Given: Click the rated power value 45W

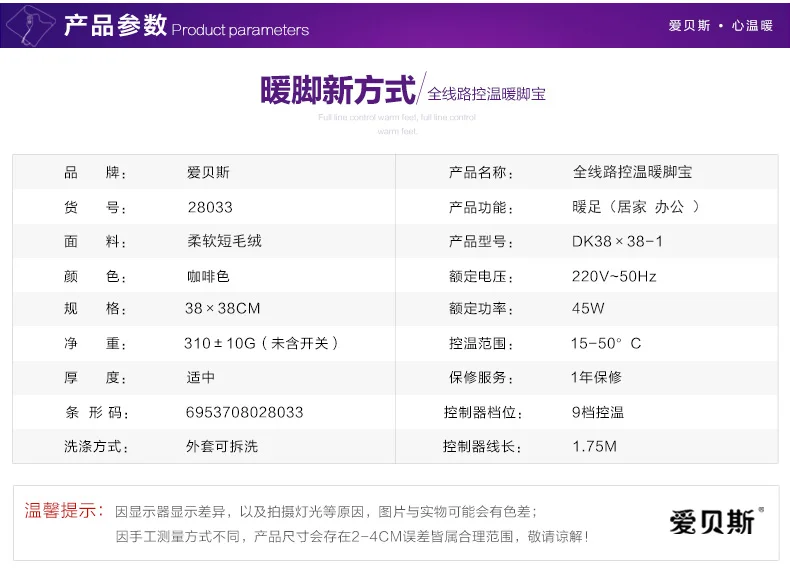Looking at the screenshot, I should pyautogui.click(x=588, y=308).
